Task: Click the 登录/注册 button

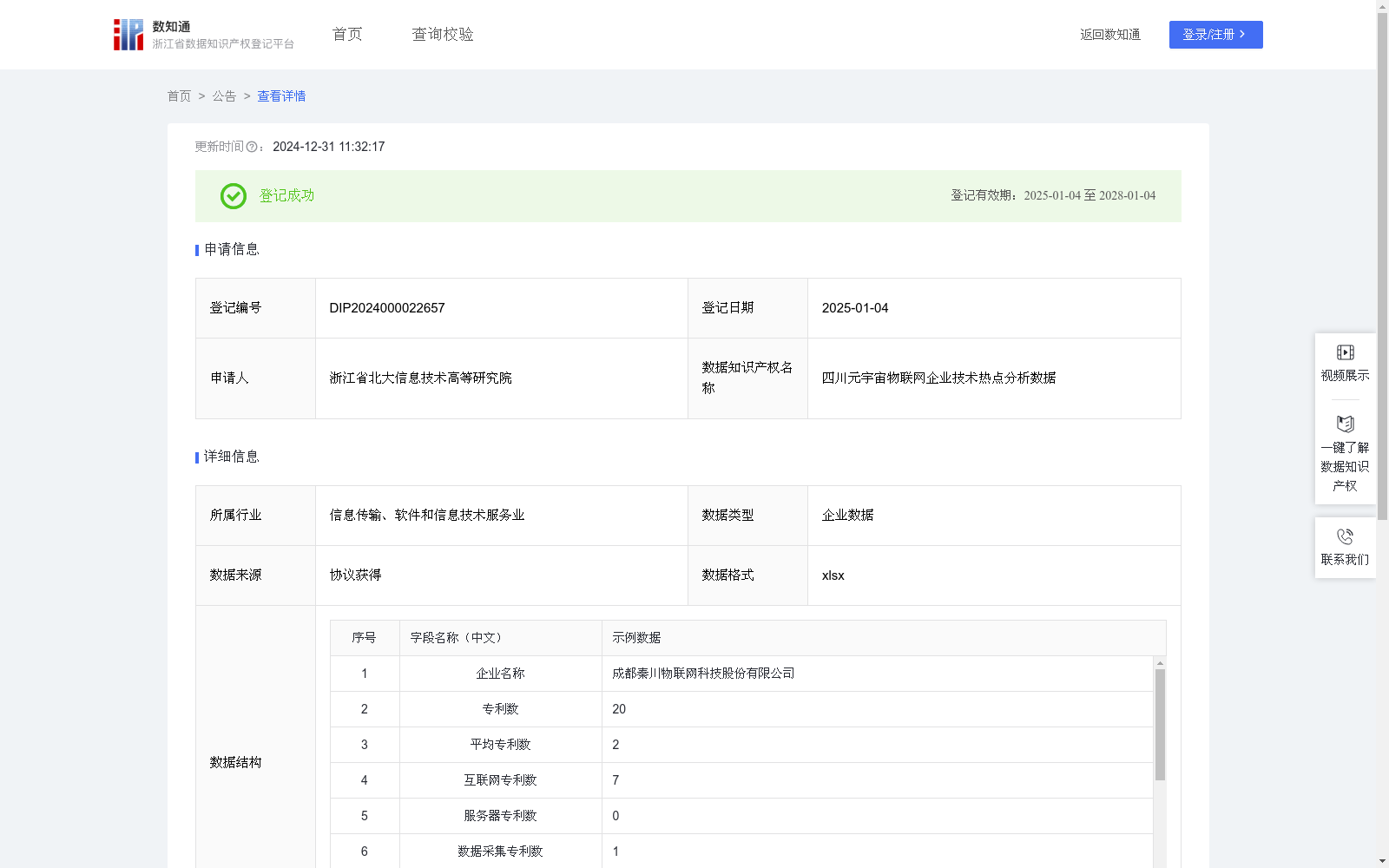Action: (1215, 35)
